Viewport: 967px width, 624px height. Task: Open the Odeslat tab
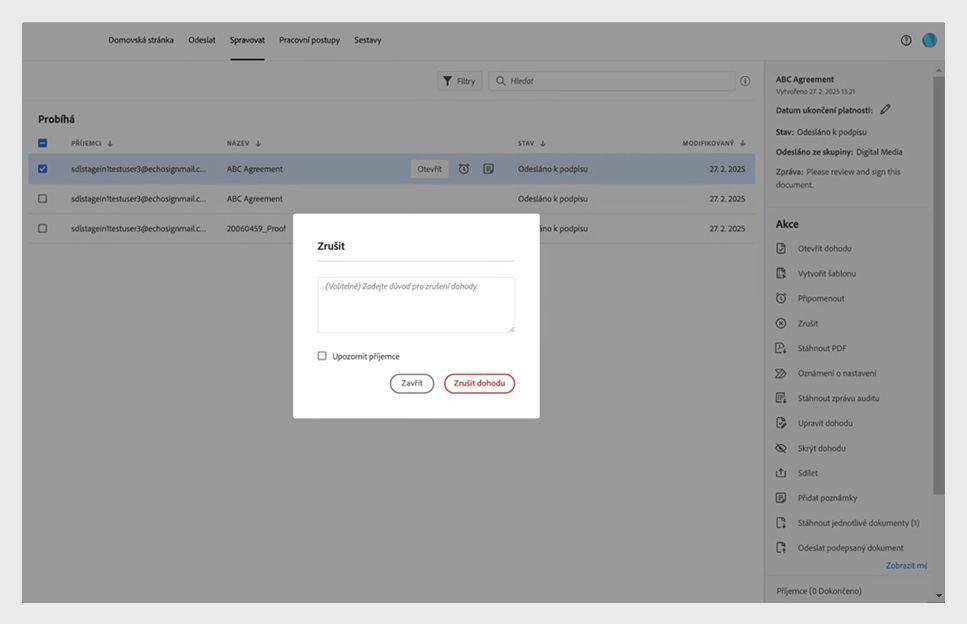[202, 40]
